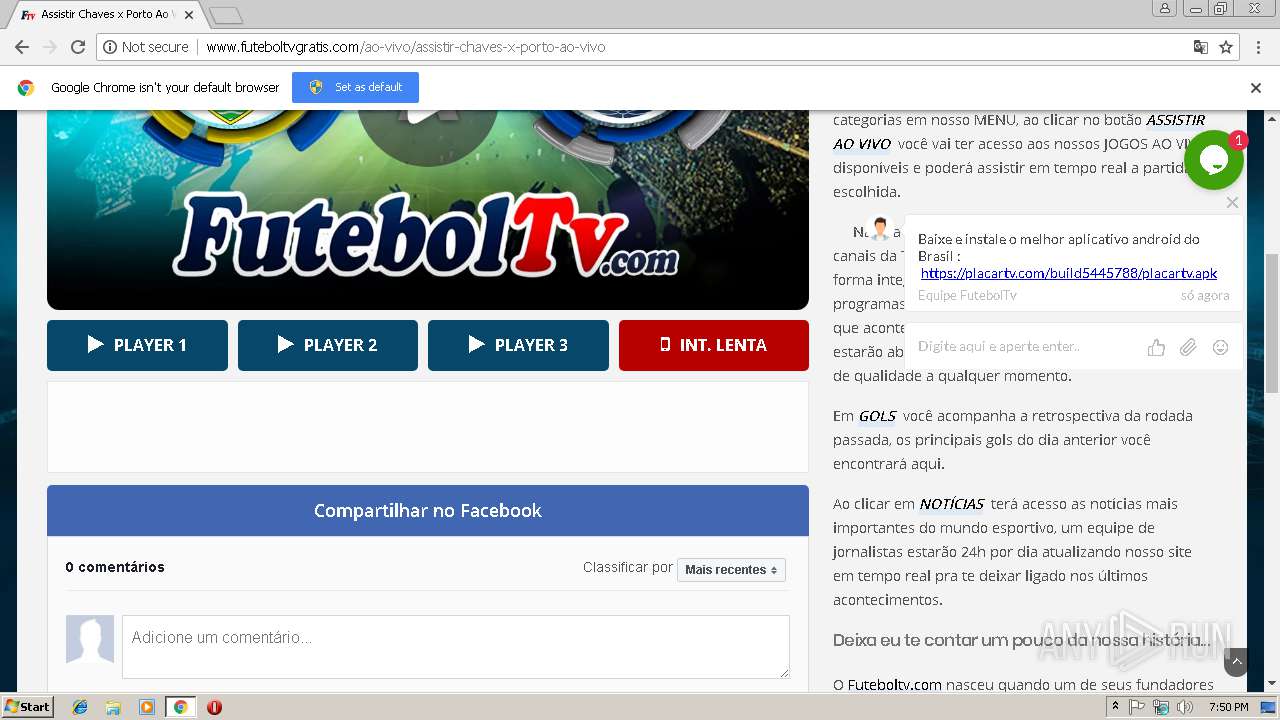This screenshot has width=1280, height=720.
Task: Click Compartilhar no Facebook button
Action: pyautogui.click(x=428, y=510)
